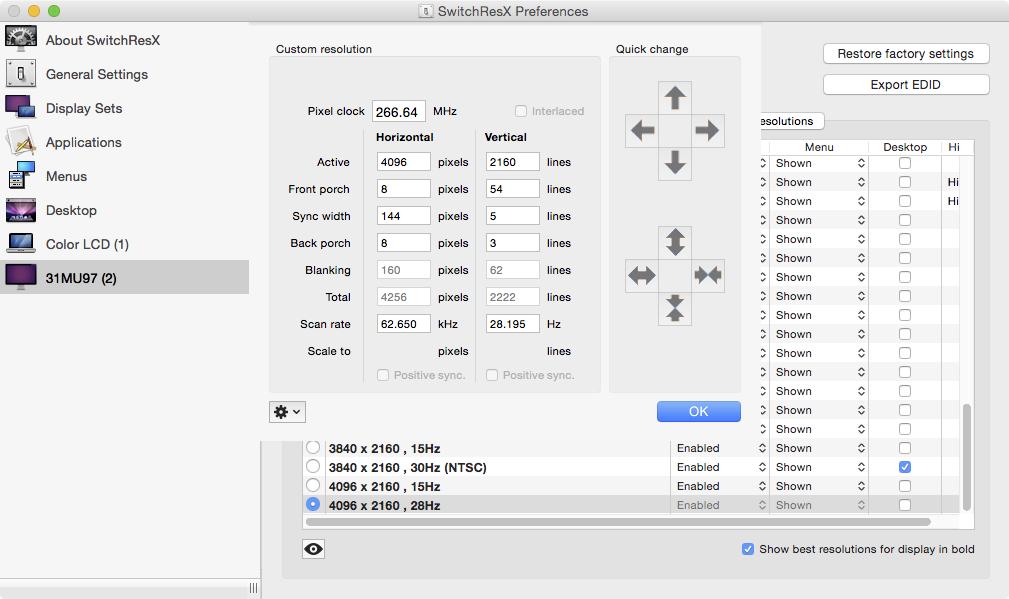Click the Horizontal Scan rate 62.650 field
Viewport: 1009px width, 599px height.
(403, 324)
